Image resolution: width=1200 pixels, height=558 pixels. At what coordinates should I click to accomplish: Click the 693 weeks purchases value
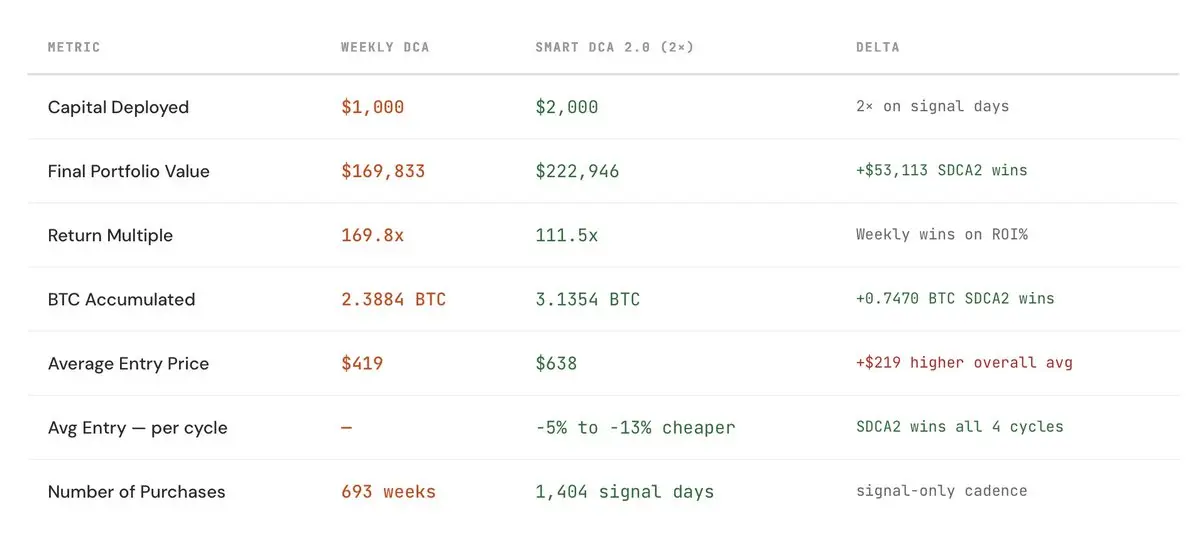pyautogui.click(x=388, y=491)
